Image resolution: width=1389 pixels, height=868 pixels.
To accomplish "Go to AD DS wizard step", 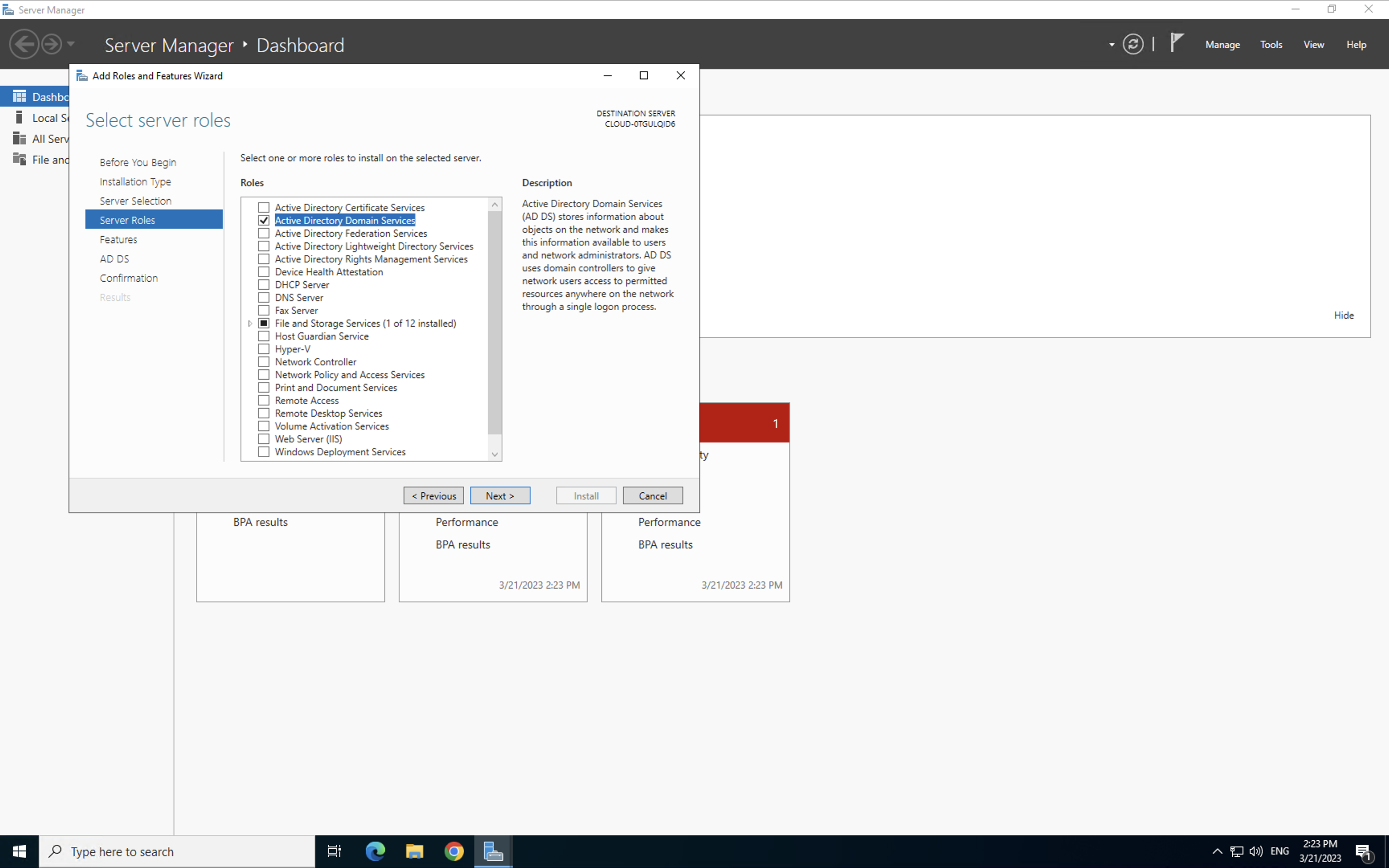I will click(x=114, y=259).
